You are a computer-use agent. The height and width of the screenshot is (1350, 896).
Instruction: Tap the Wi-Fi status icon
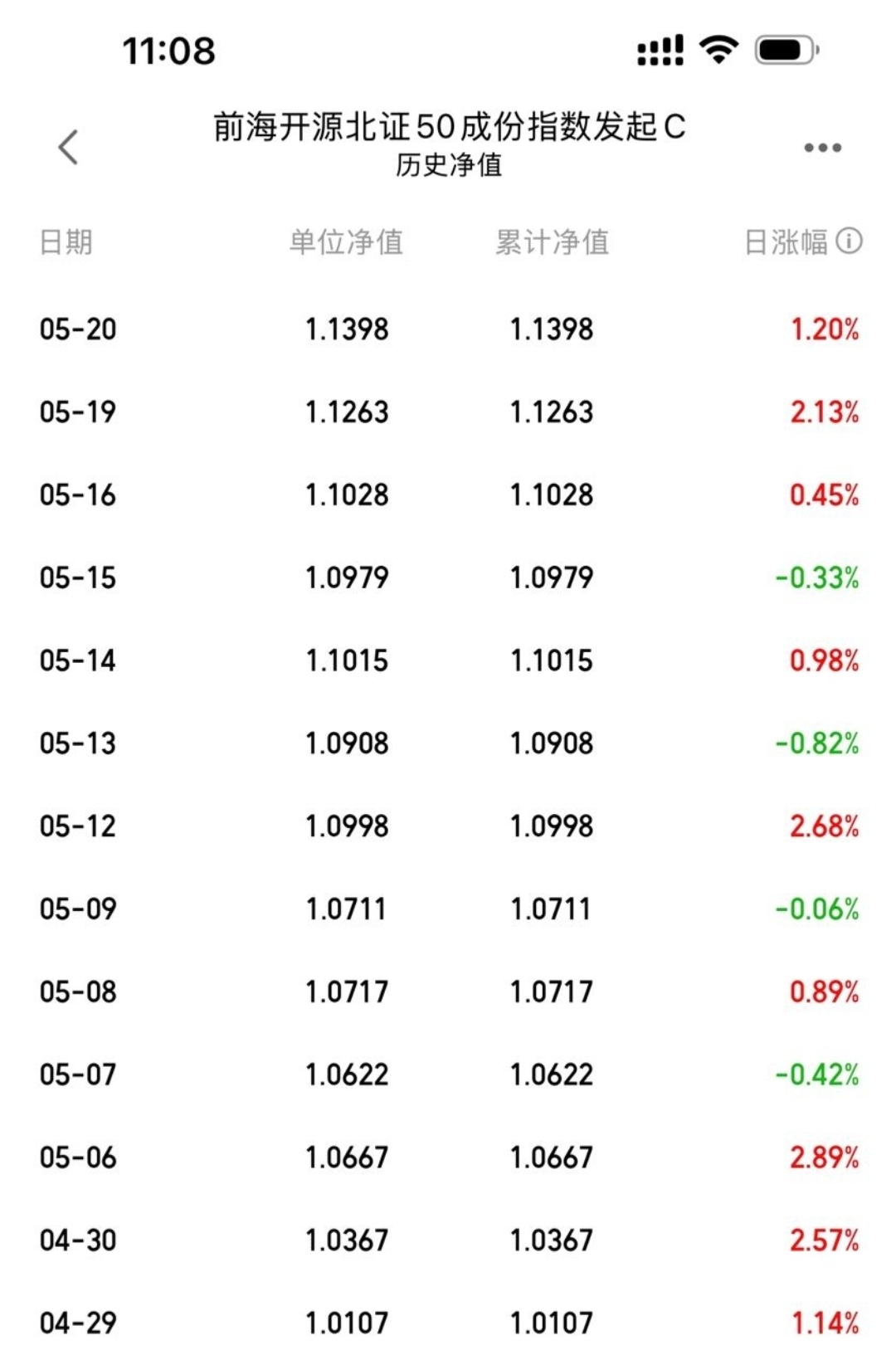tap(718, 50)
